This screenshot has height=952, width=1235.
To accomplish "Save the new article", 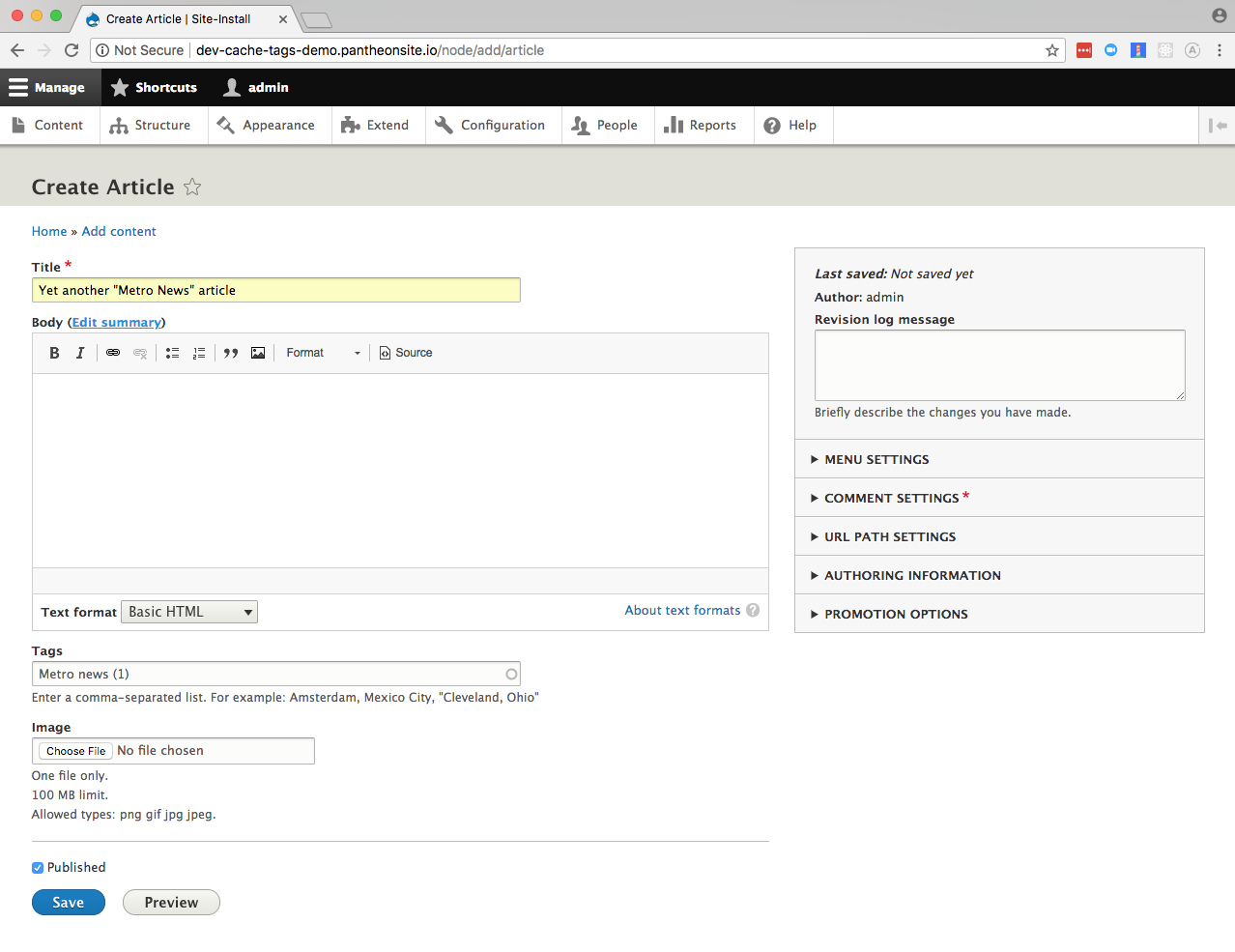I will click(68, 902).
